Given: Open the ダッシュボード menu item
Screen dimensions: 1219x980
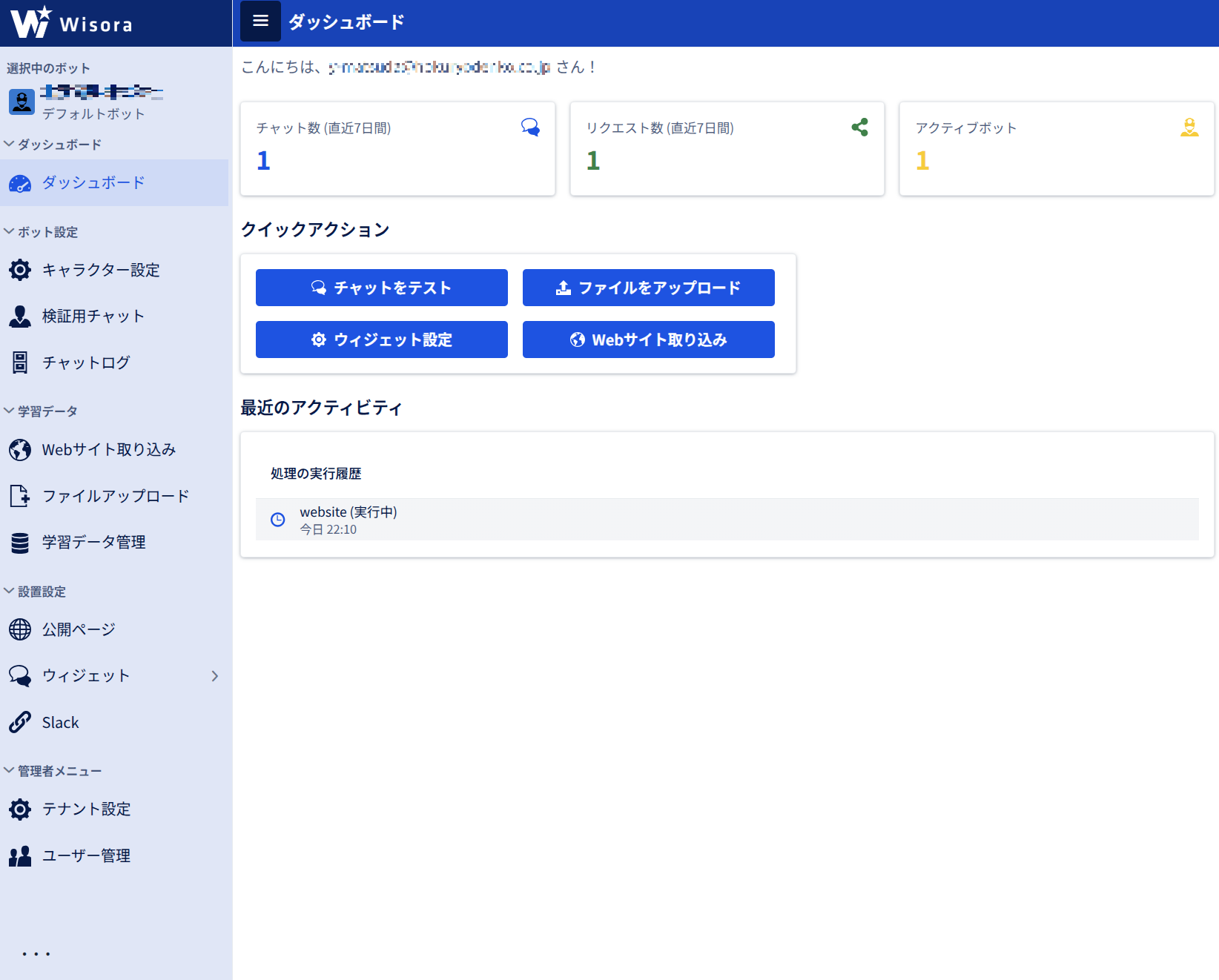Looking at the screenshot, I should (114, 183).
